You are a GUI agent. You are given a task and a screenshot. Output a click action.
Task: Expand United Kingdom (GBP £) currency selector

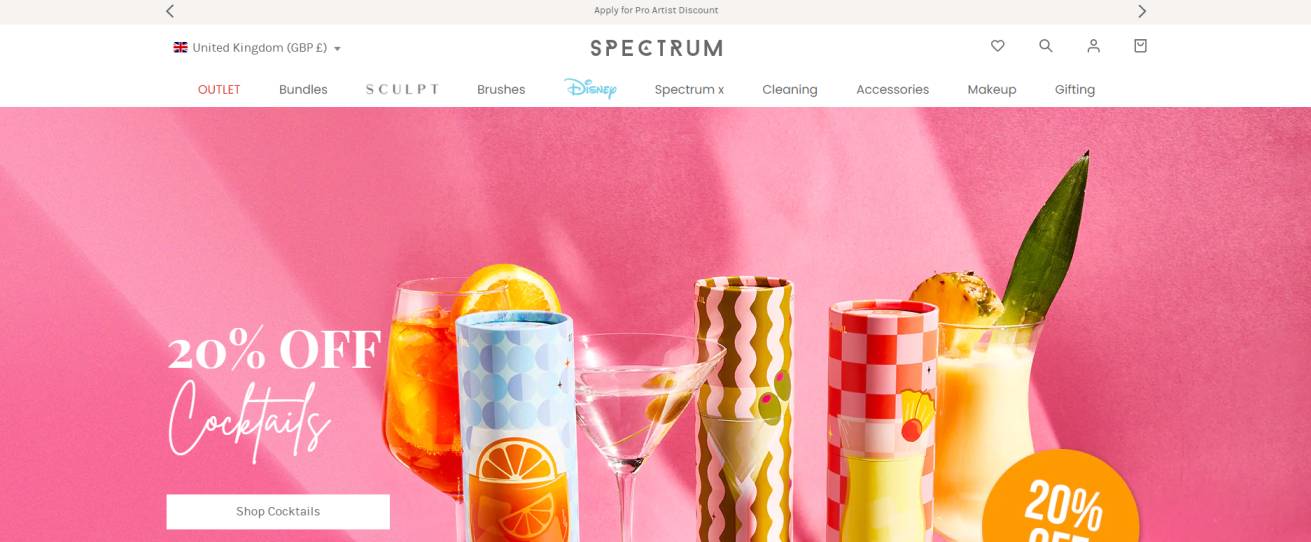pos(257,48)
